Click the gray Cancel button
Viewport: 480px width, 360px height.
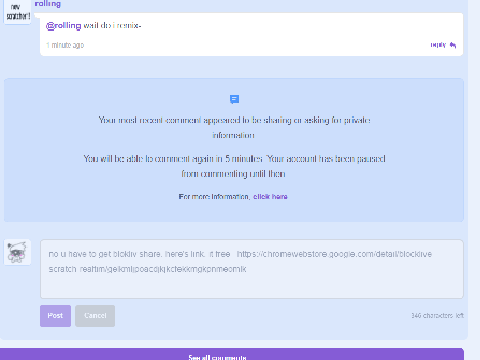click(x=95, y=316)
